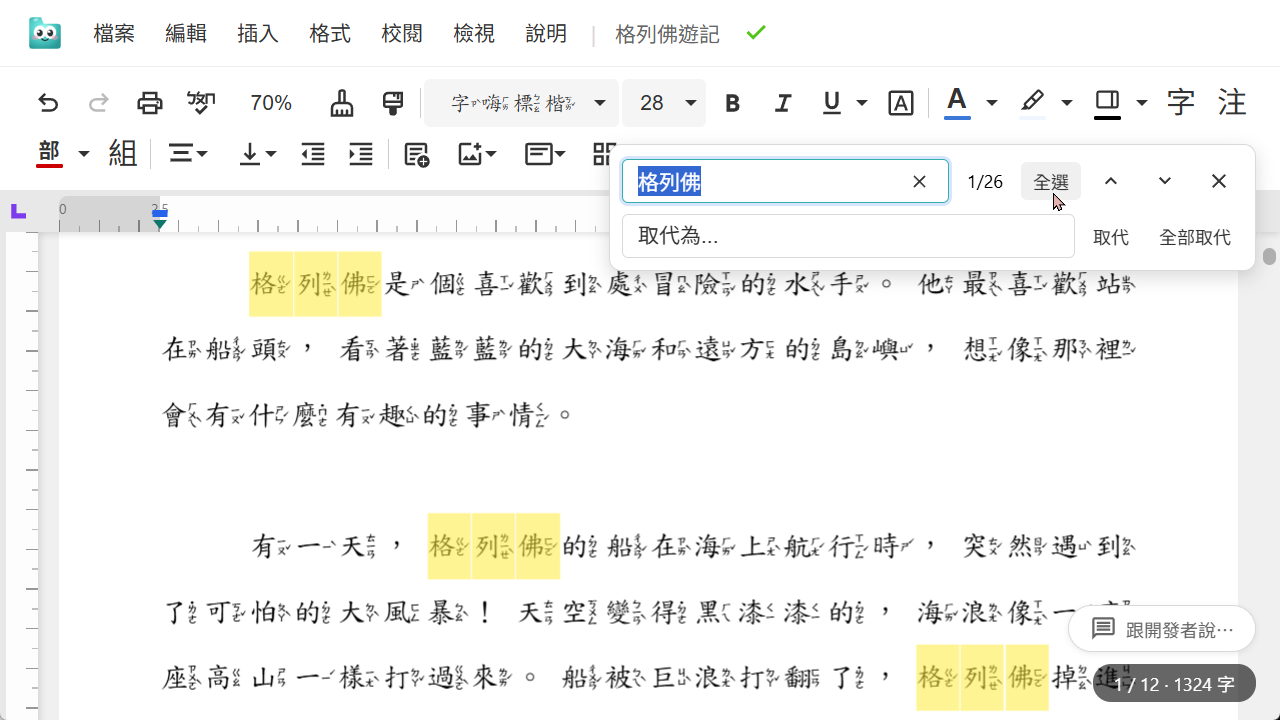Open the 檢視 menu
Viewport: 1280px width, 720px height.
[474, 34]
